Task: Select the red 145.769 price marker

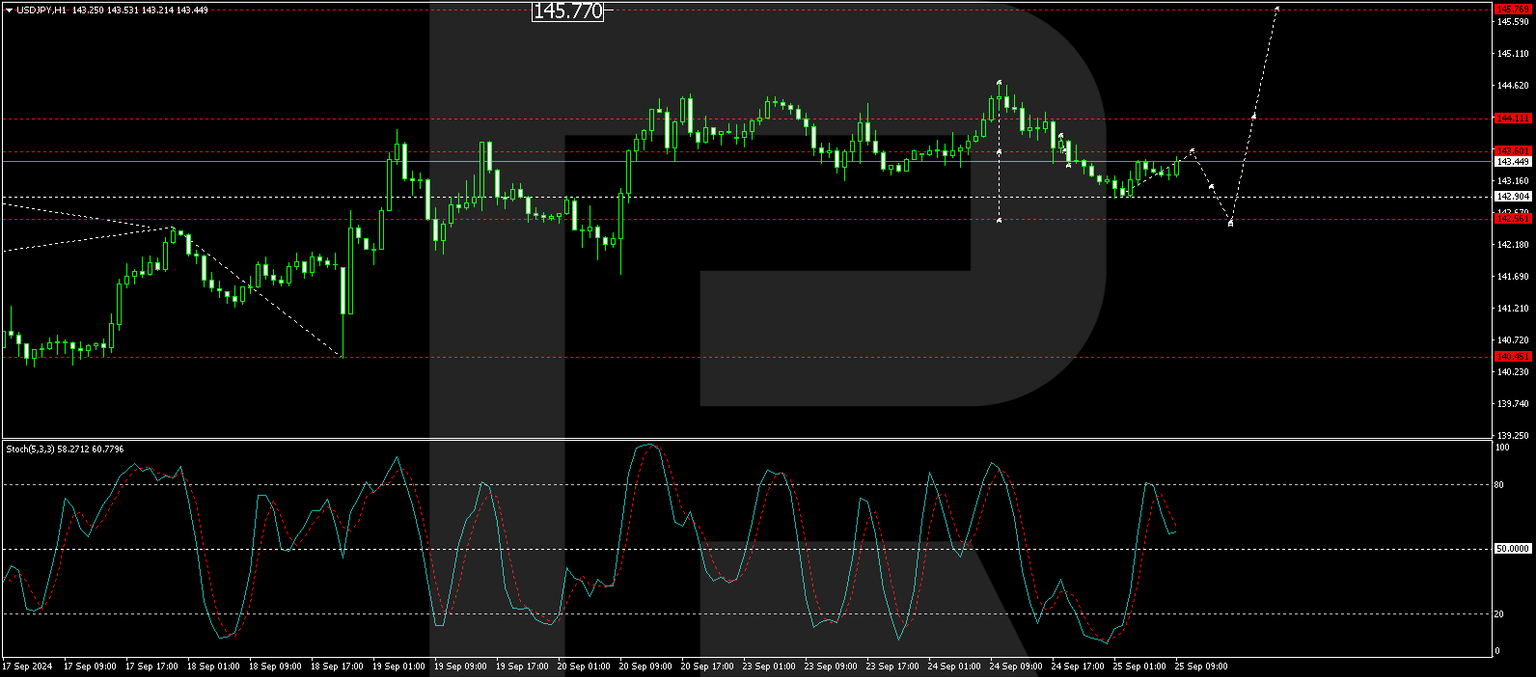Action: coord(1512,10)
